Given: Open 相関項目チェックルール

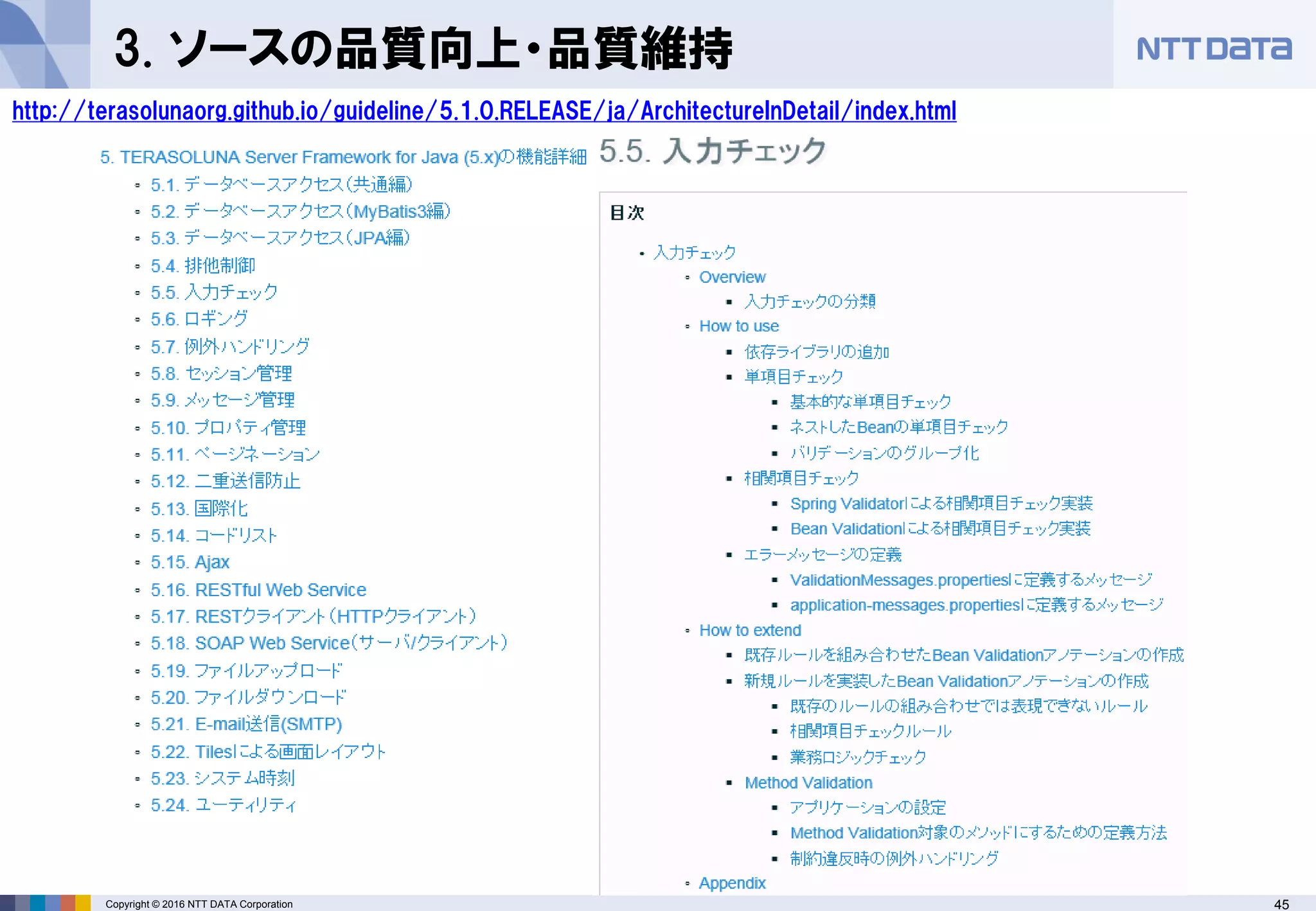Looking at the screenshot, I should 871,731.
